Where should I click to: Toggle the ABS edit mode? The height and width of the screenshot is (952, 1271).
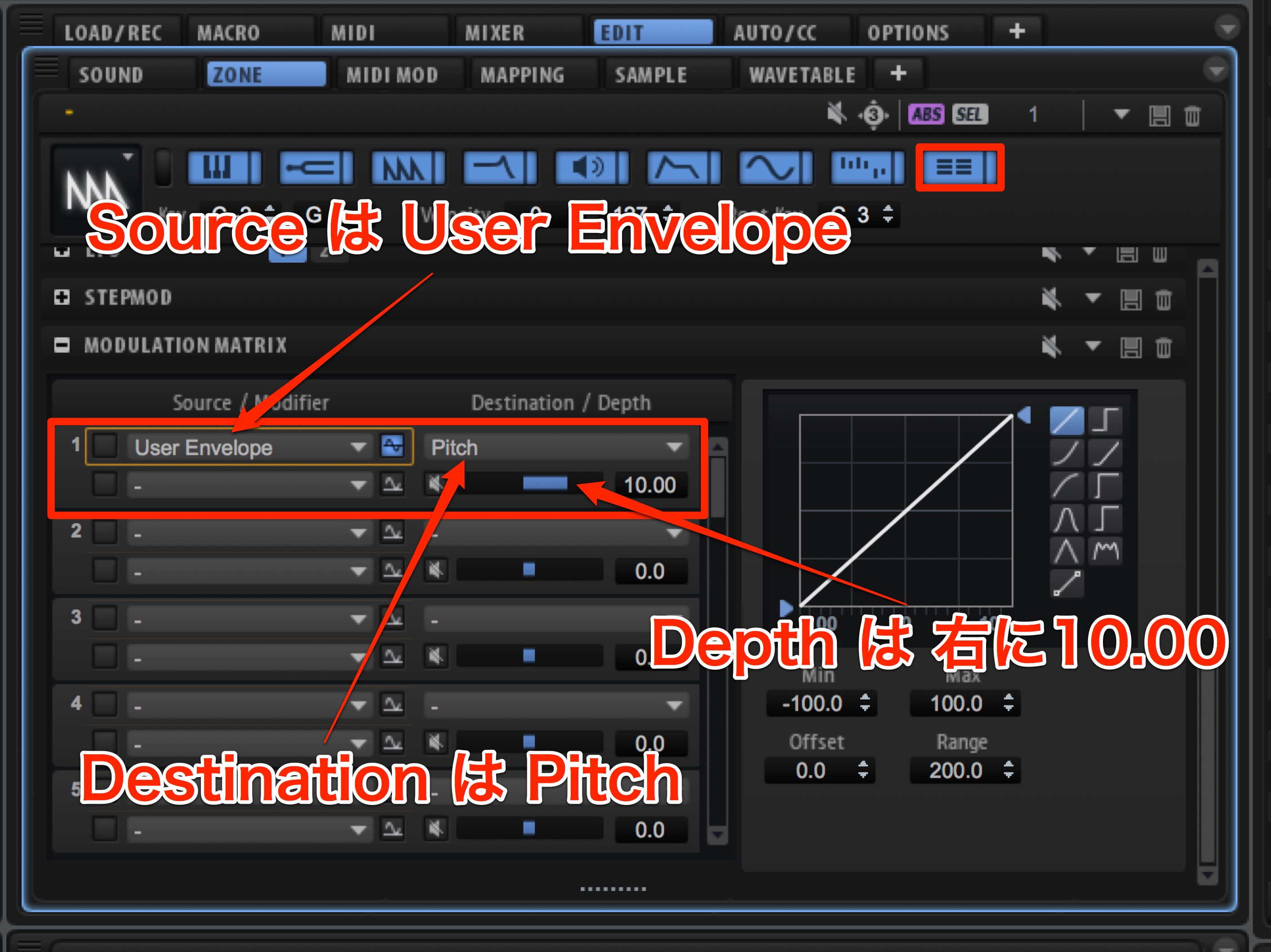click(x=926, y=114)
